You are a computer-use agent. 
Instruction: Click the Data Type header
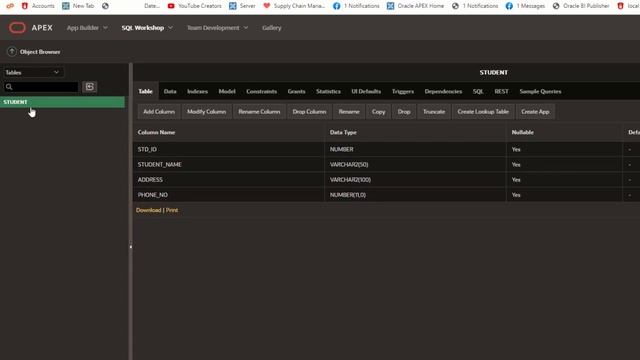(343, 132)
